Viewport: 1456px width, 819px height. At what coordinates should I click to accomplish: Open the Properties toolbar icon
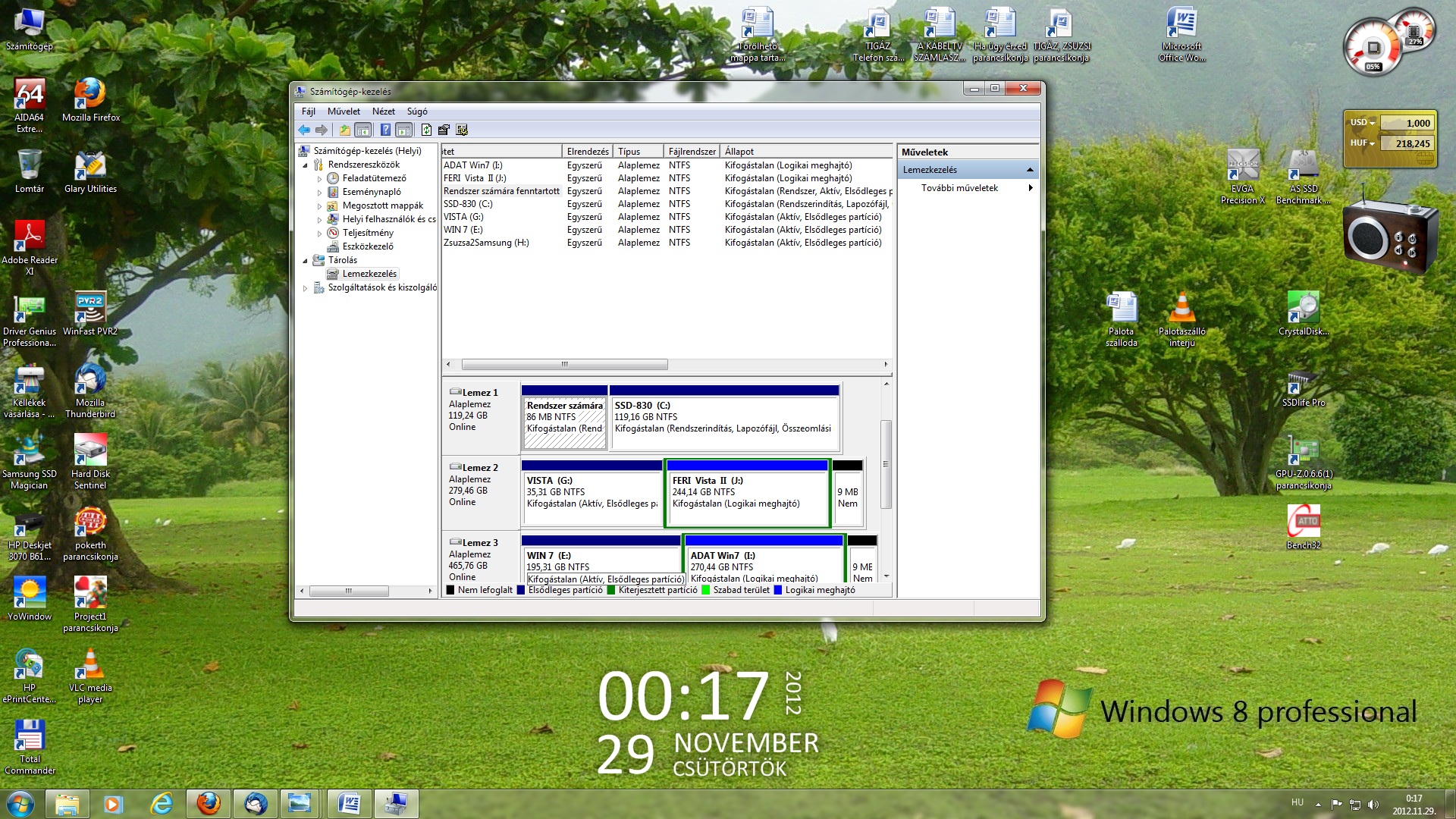point(444,130)
